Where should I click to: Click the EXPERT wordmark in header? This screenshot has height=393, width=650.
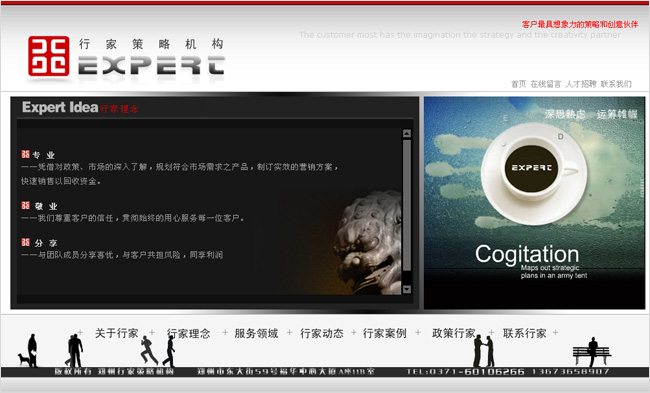[x=151, y=66]
